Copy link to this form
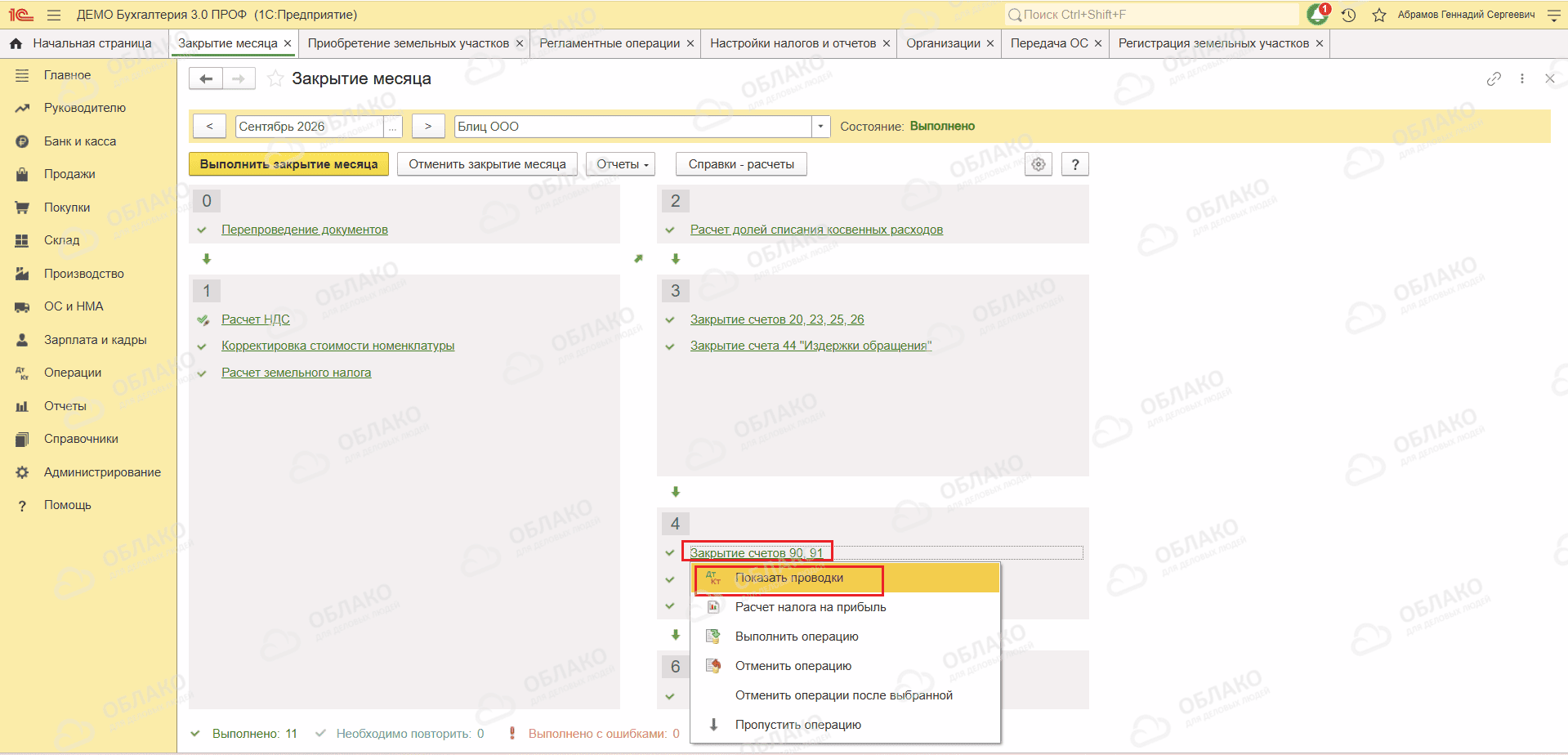Viewport: 1568px width, 755px height. pyautogui.click(x=1494, y=78)
